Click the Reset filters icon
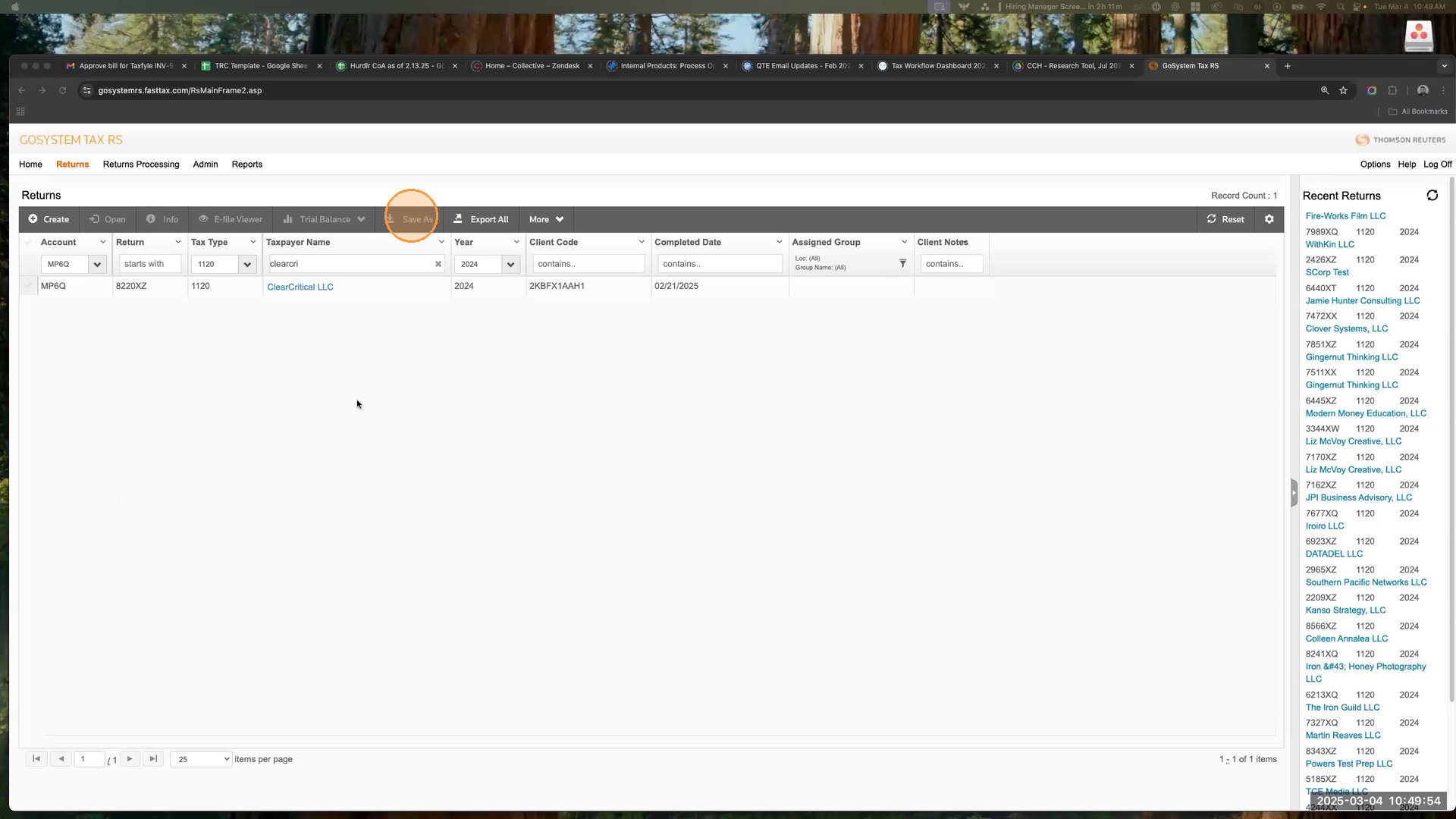Screen dimensions: 1456x819 [1212, 219]
